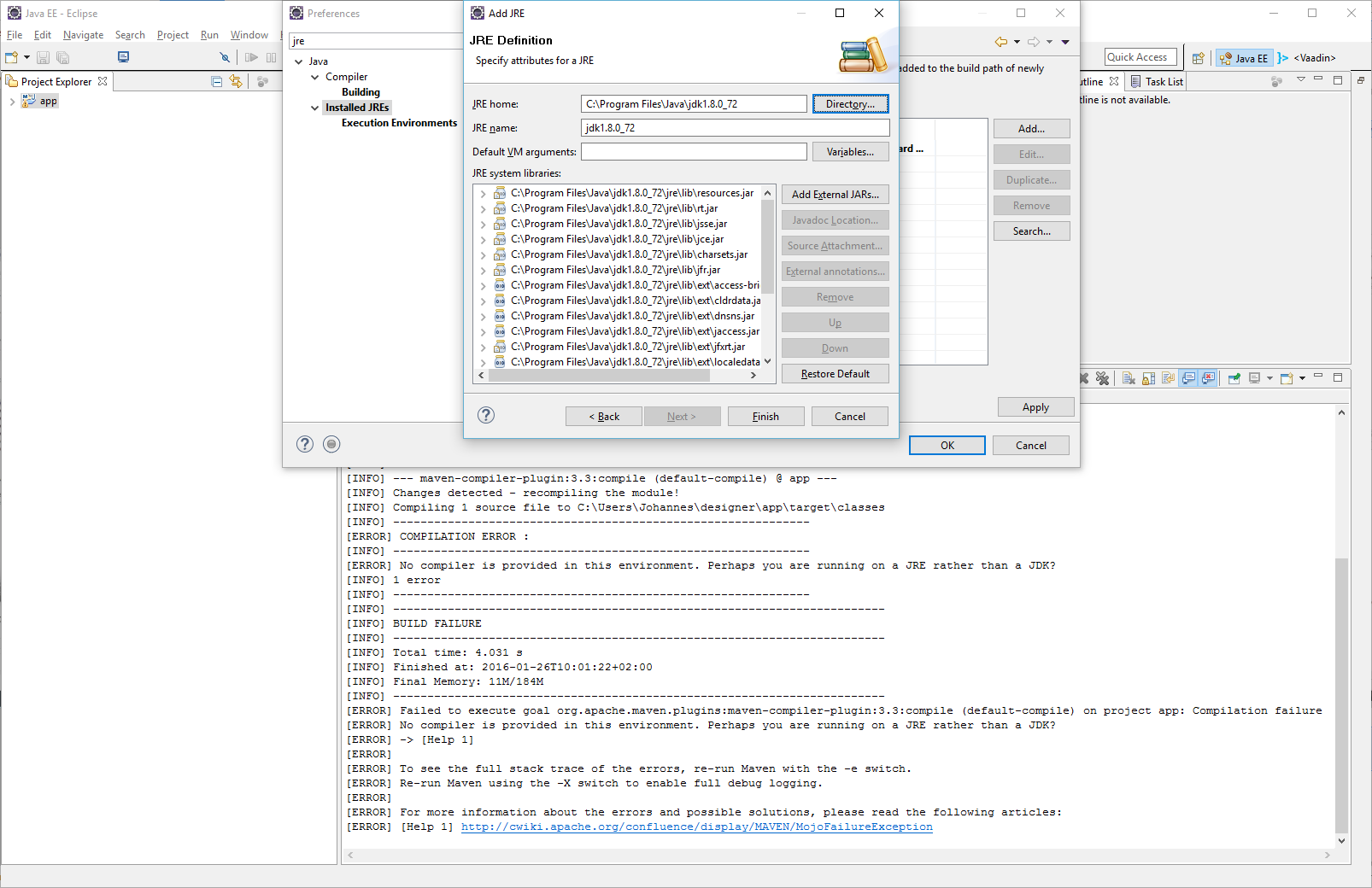Screen dimensions: 1372x888
Task: Select the jce.jar library row
Action: (617, 239)
